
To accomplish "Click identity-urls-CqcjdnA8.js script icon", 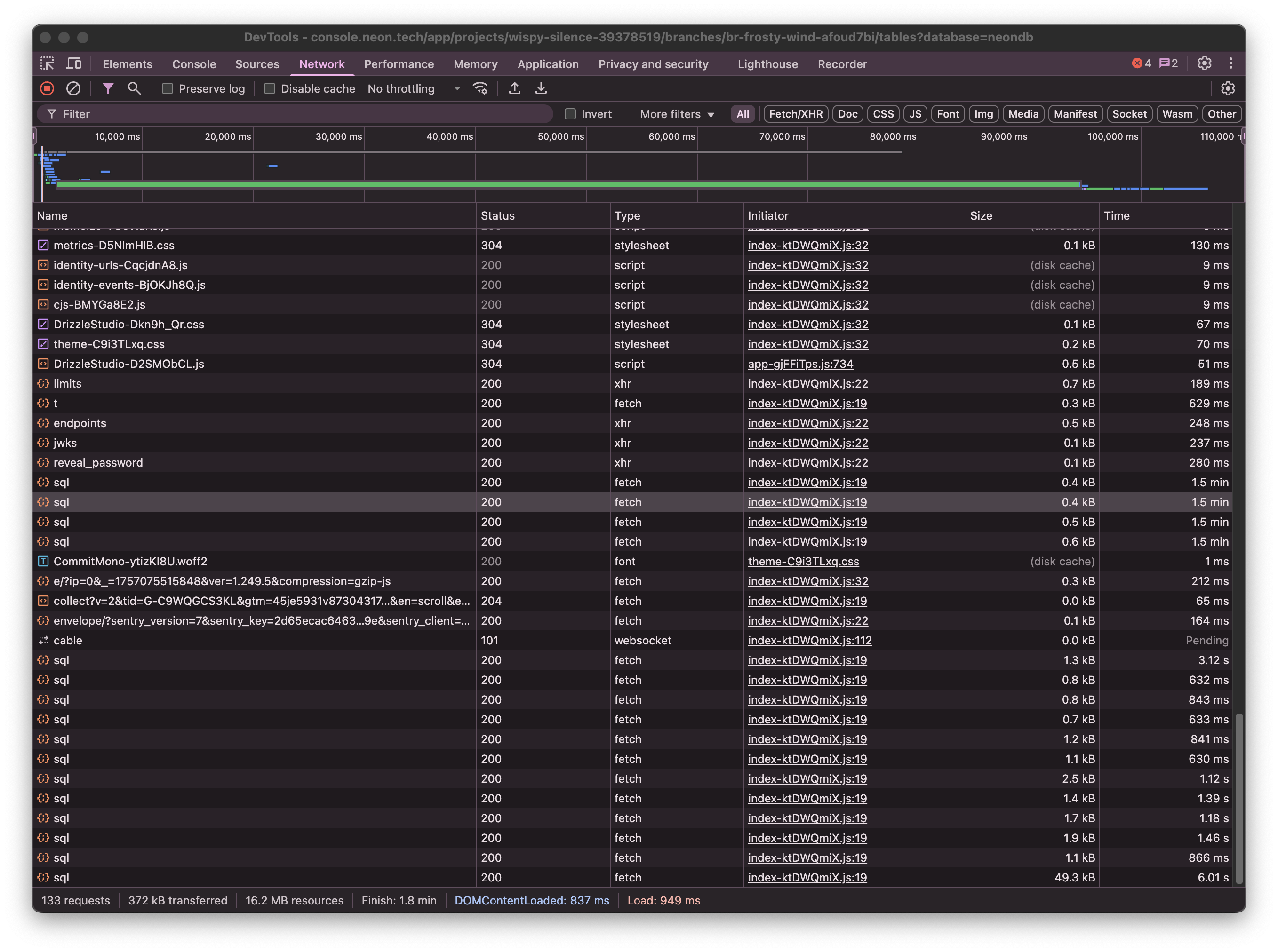I will tap(43, 265).
